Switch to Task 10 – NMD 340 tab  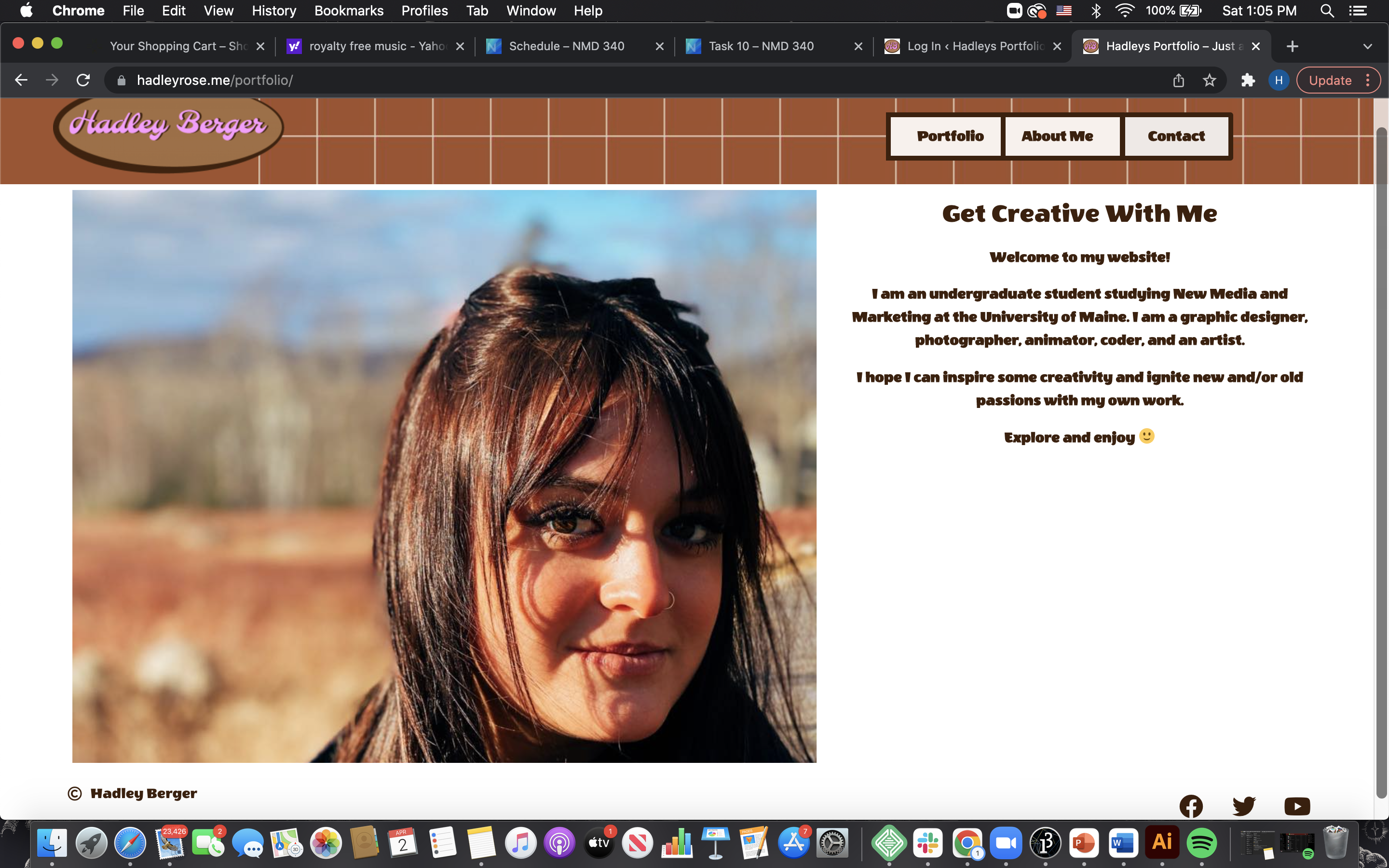click(x=761, y=46)
